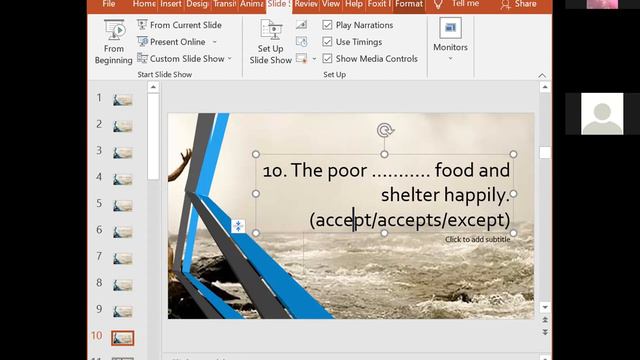Switch to the Transitions tab
The height and width of the screenshot is (360, 640).
coord(224,4)
